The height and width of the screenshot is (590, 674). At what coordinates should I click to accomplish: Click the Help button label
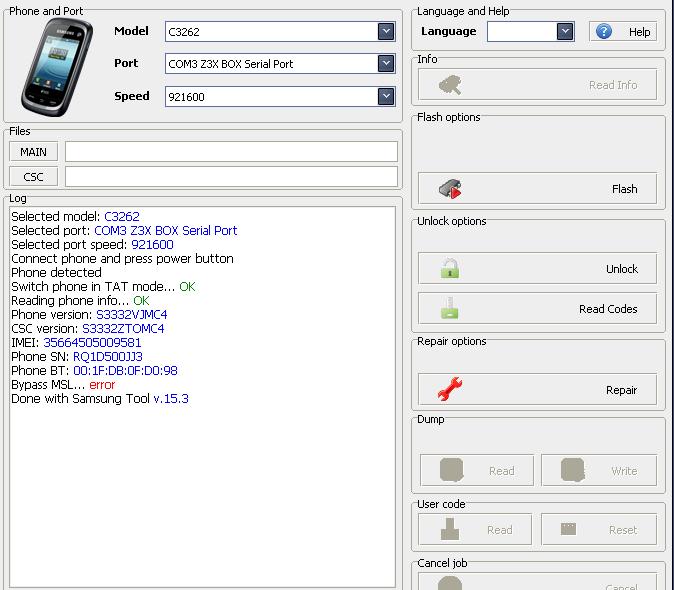click(639, 32)
